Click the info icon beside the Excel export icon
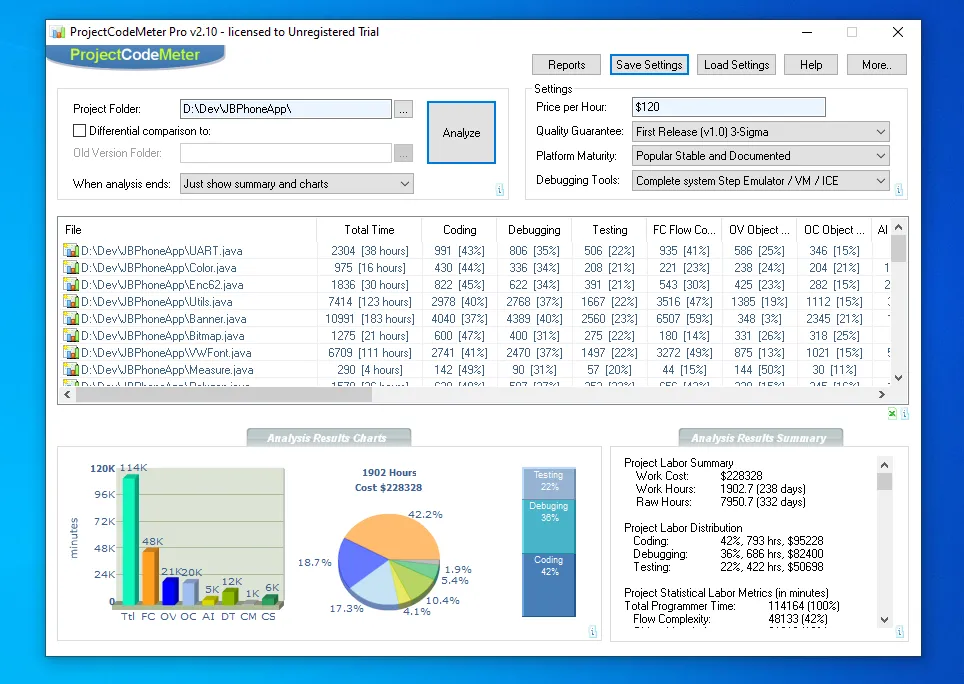Image resolution: width=964 pixels, height=684 pixels. tap(906, 413)
